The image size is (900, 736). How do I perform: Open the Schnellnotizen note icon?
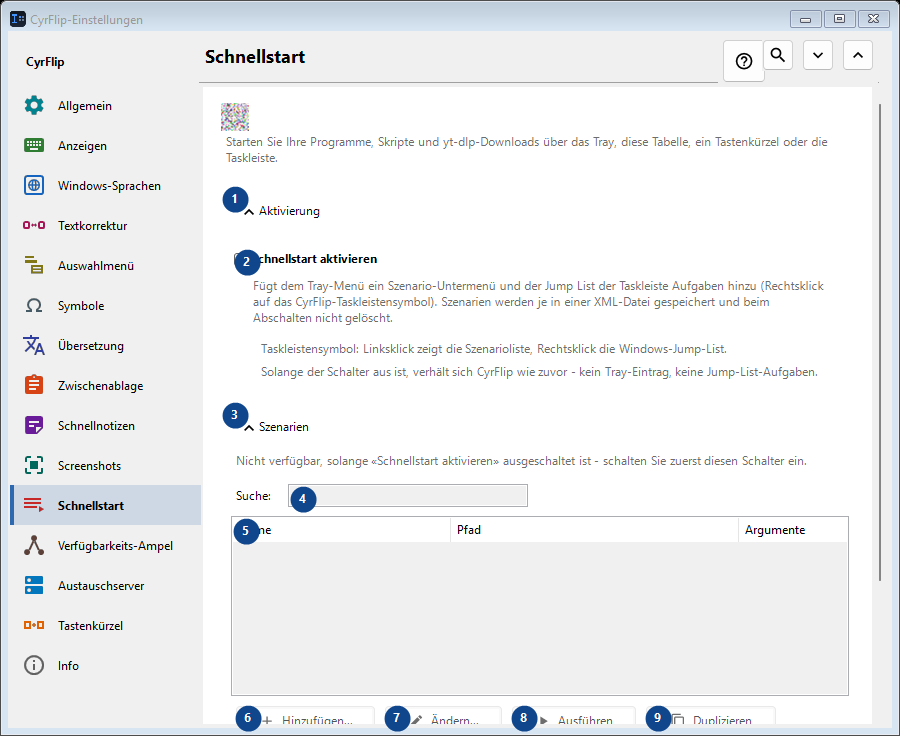pos(34,425)
